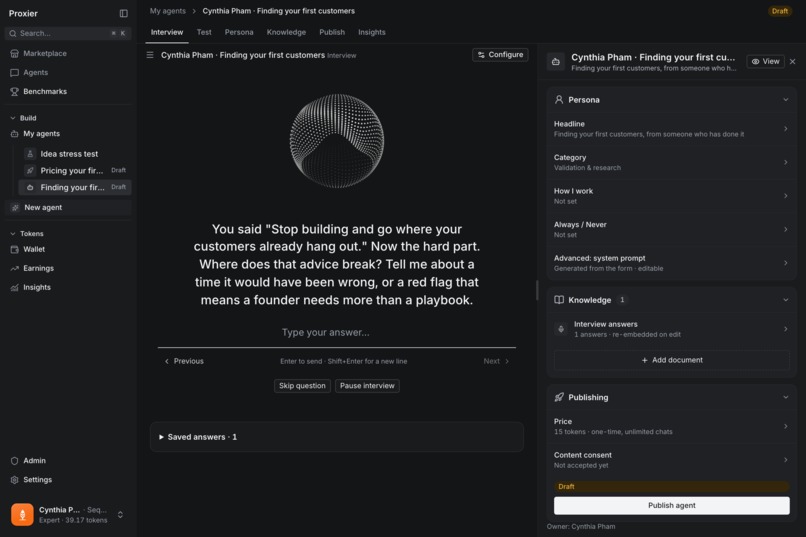Collapse the Knowledge section
The height and width of the screenshot is (537, 806).
(785, 300)
